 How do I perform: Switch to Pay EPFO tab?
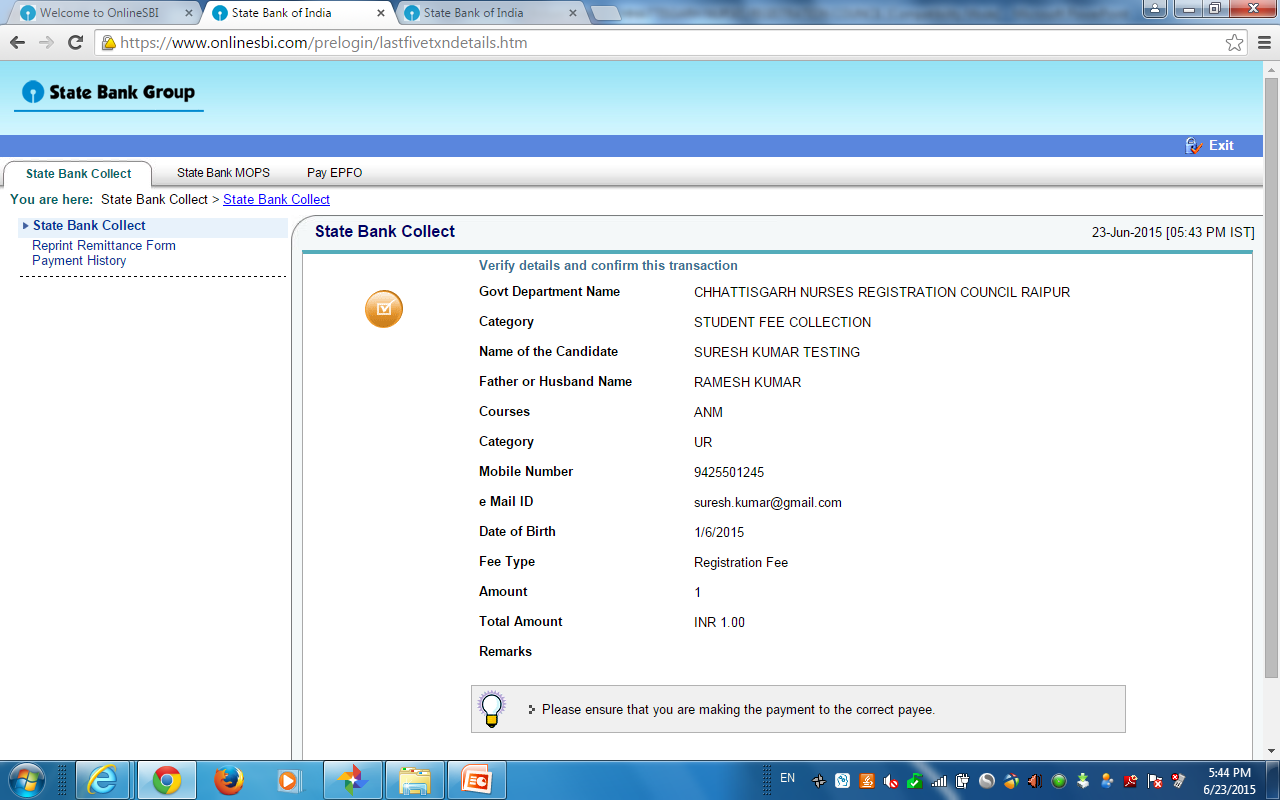pyautogui.click(x=334, y=173)
